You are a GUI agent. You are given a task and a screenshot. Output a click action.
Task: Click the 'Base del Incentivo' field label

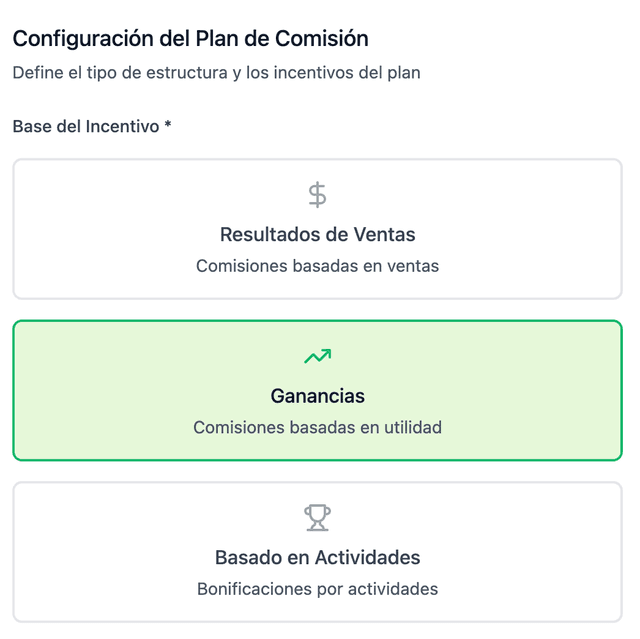86,127
